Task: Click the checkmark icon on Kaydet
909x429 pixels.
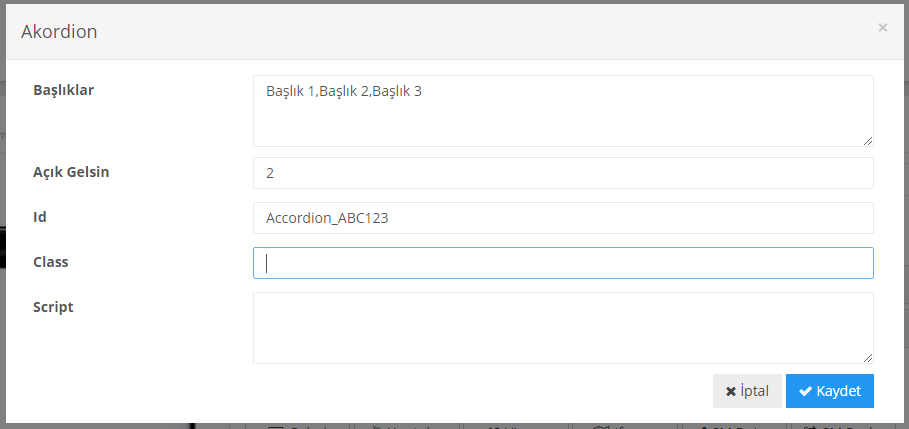Action: (805, 391)
